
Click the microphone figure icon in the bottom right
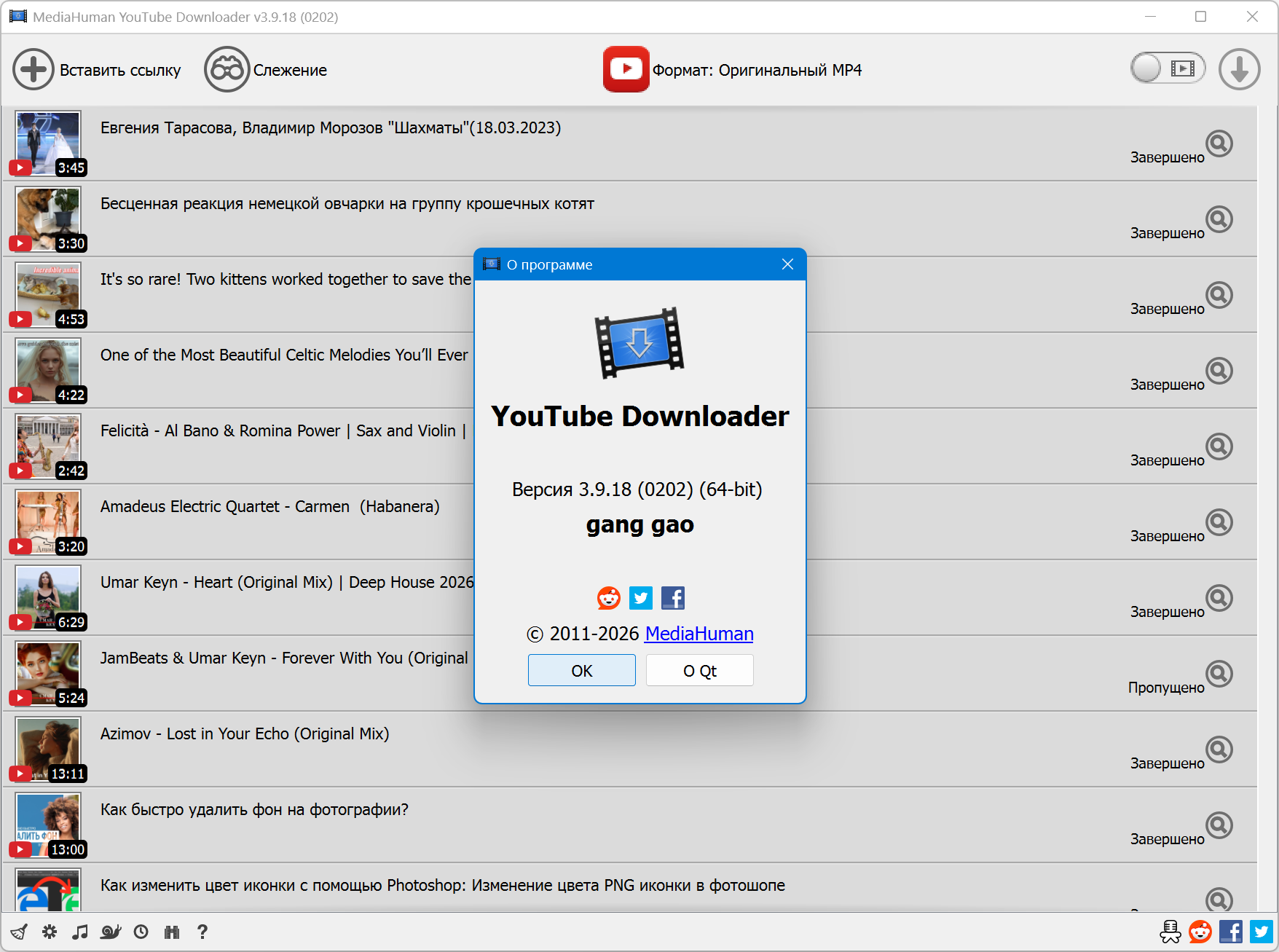[x=1170, y=932]
